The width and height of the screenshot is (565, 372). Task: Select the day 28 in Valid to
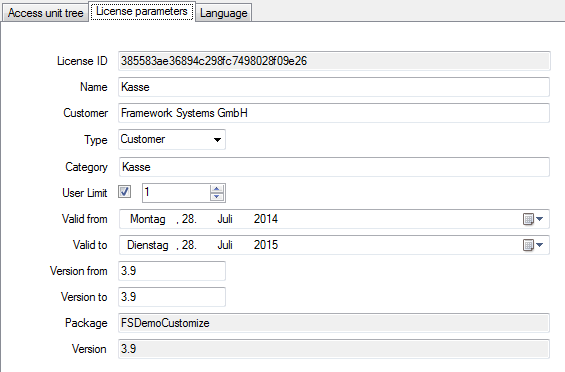(189, 245)
